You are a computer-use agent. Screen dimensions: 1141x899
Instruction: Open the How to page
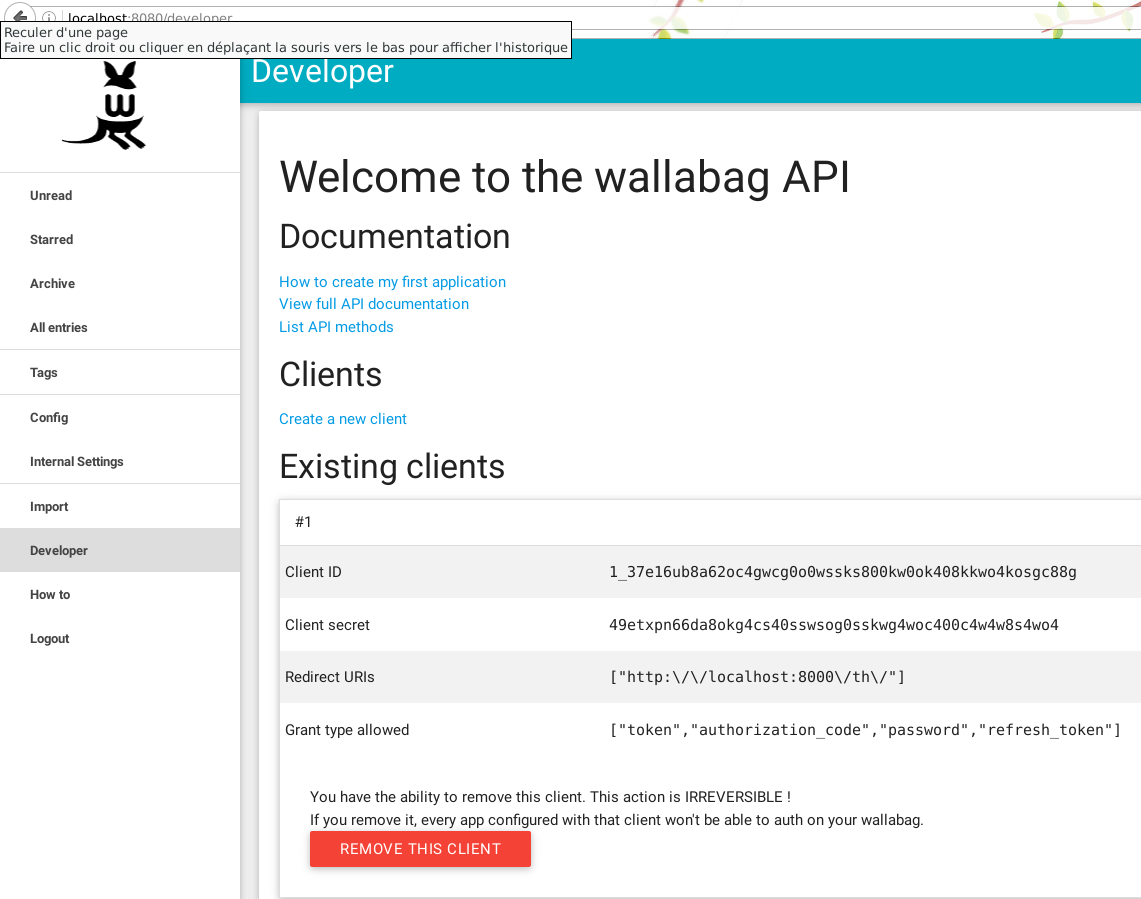click(50, 594)
